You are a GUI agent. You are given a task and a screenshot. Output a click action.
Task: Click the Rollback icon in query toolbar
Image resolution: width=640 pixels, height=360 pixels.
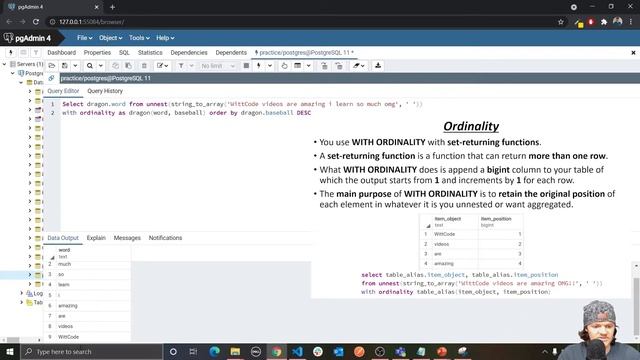tap(339, 66)
